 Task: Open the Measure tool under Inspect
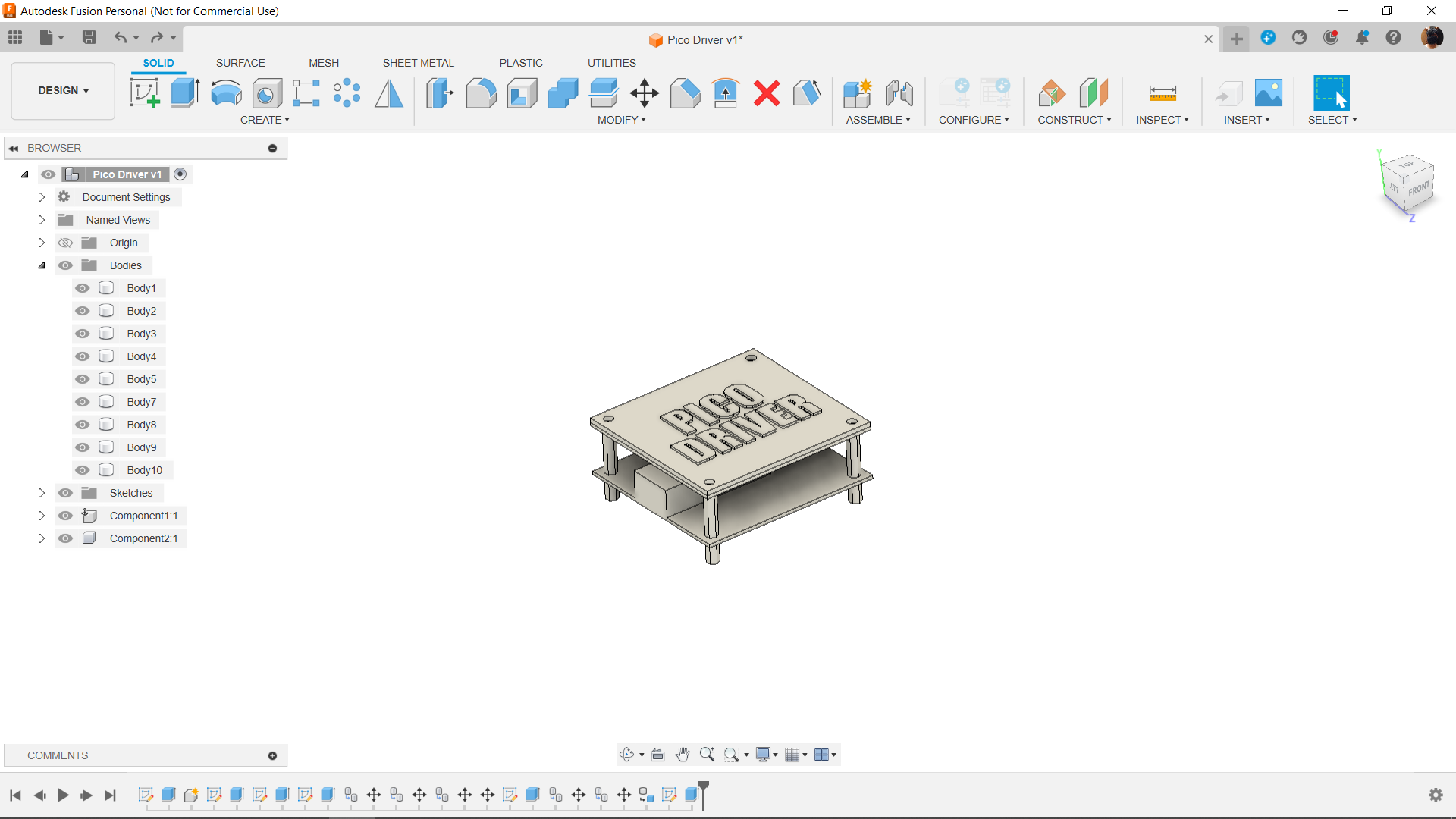[x=1162, y=93]
